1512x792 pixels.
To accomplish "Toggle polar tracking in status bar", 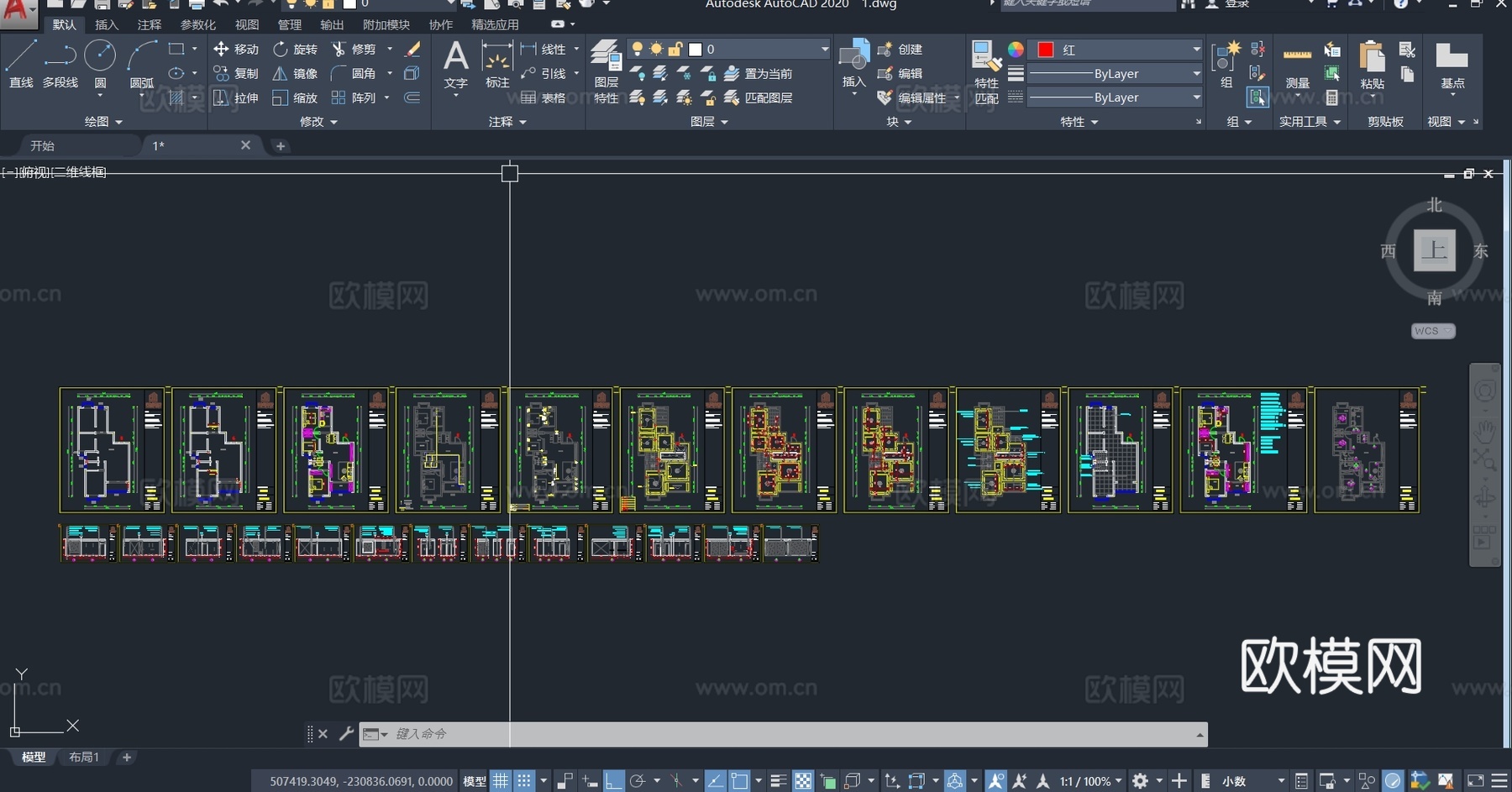I will (x=638, y=781).
